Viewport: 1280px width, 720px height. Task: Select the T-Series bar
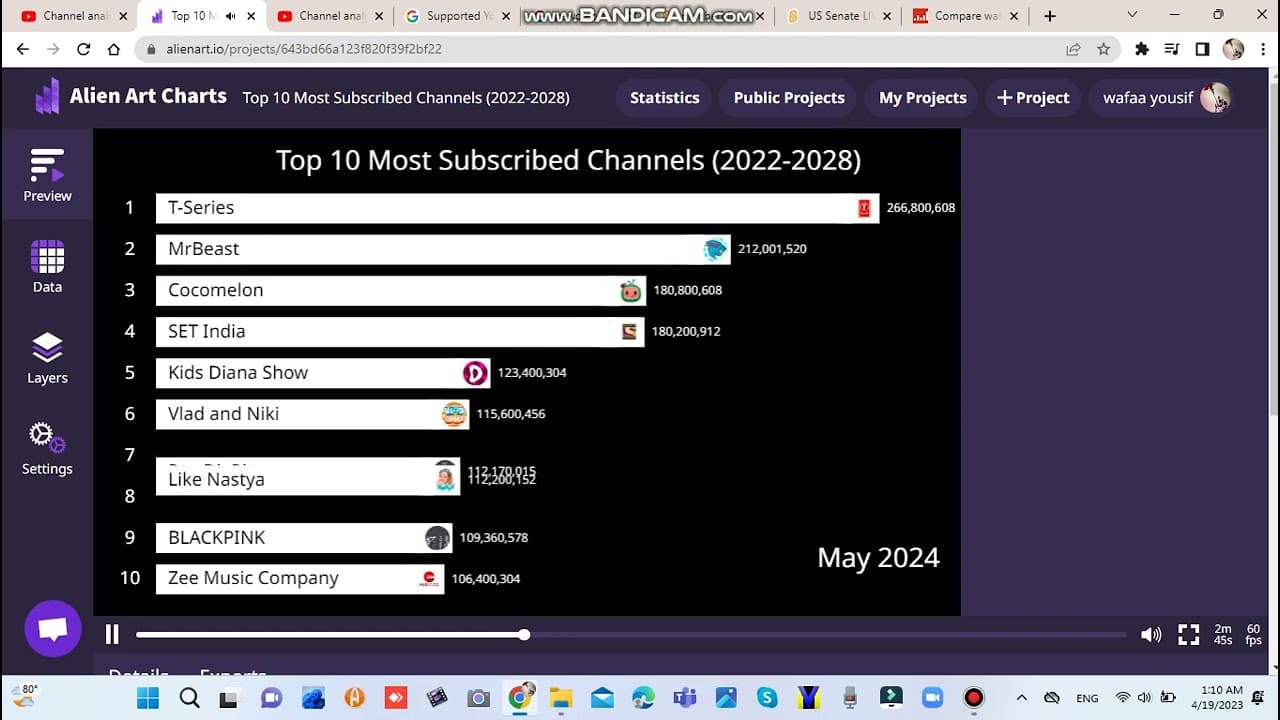click(x=517, y=208)
